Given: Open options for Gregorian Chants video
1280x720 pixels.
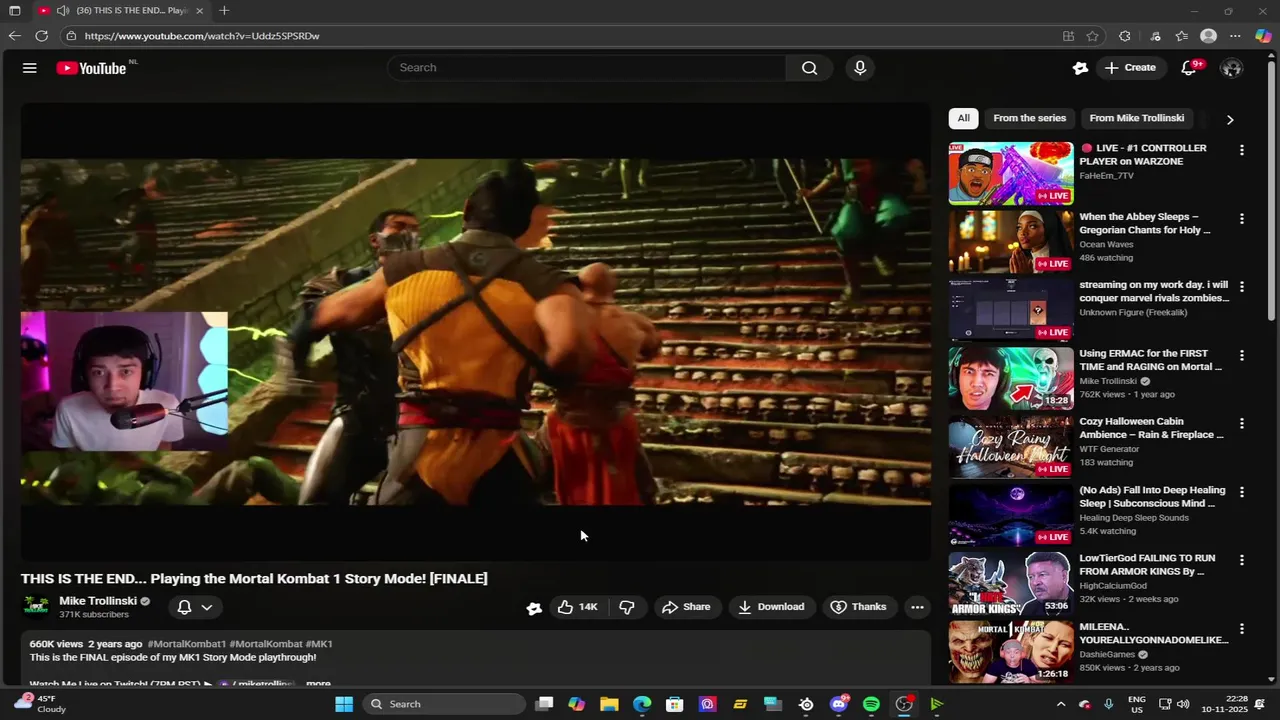Looking at the screenshot, I should (x=1242, y=218).
